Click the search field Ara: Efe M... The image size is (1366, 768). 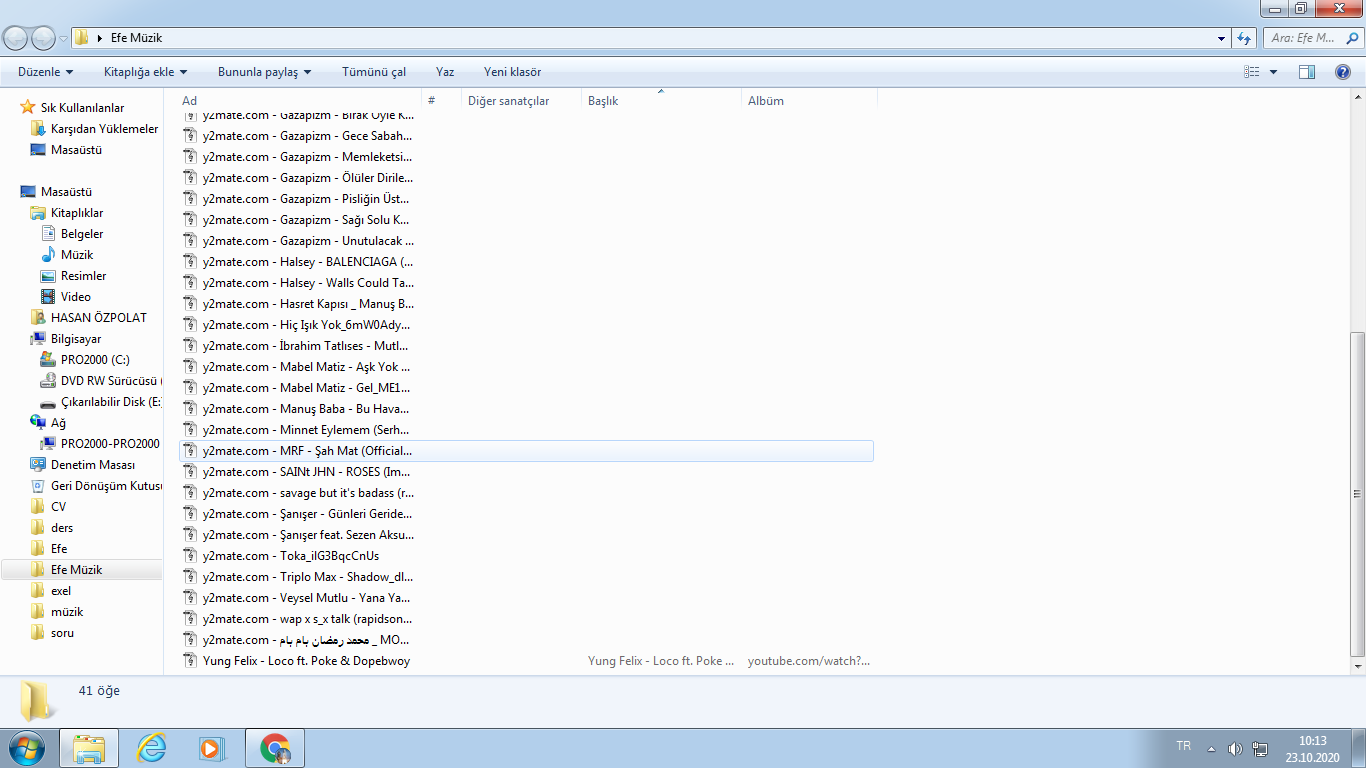point(1302,38)
